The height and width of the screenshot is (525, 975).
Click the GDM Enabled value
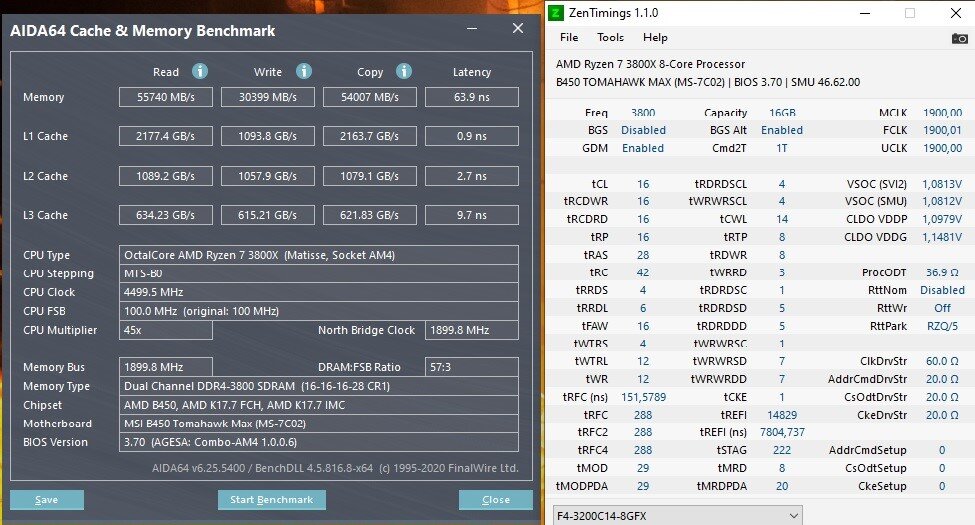tap(643, 148)
